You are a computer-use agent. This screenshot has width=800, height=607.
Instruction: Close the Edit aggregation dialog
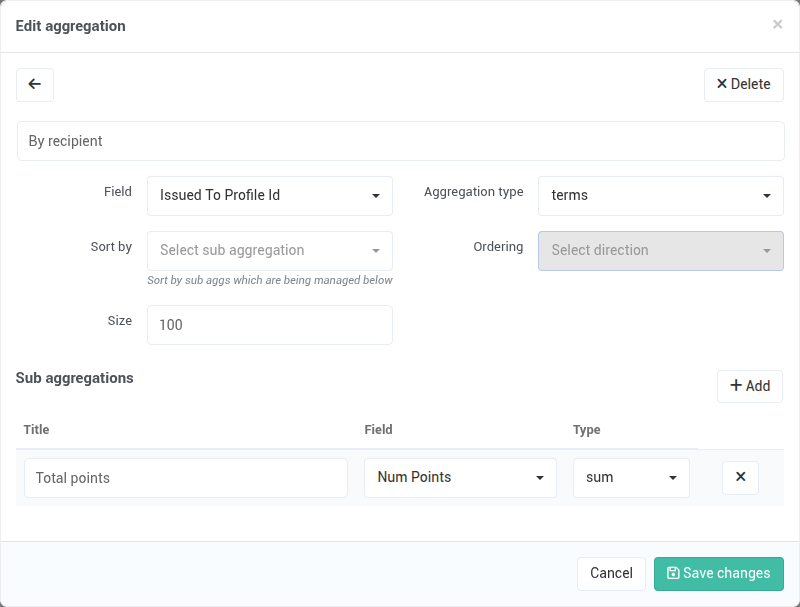[777, 24]
